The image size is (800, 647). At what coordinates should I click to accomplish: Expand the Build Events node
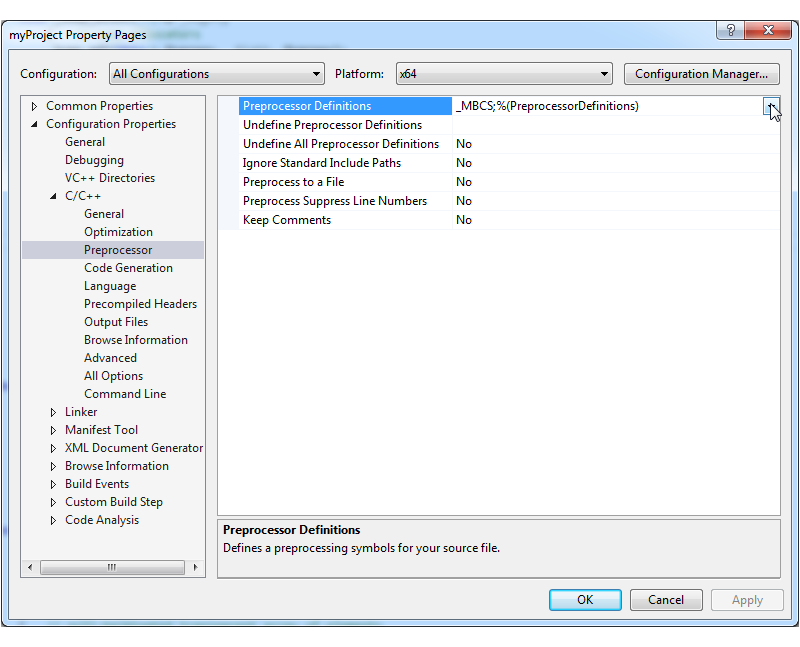coord(53,484)
